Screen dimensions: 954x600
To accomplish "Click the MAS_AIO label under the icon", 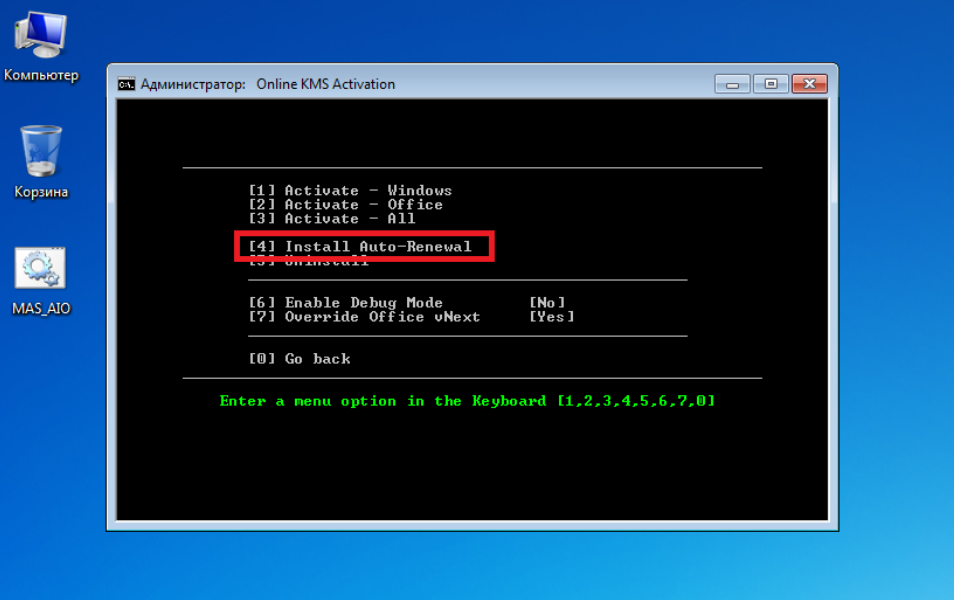I will [41, 309].
